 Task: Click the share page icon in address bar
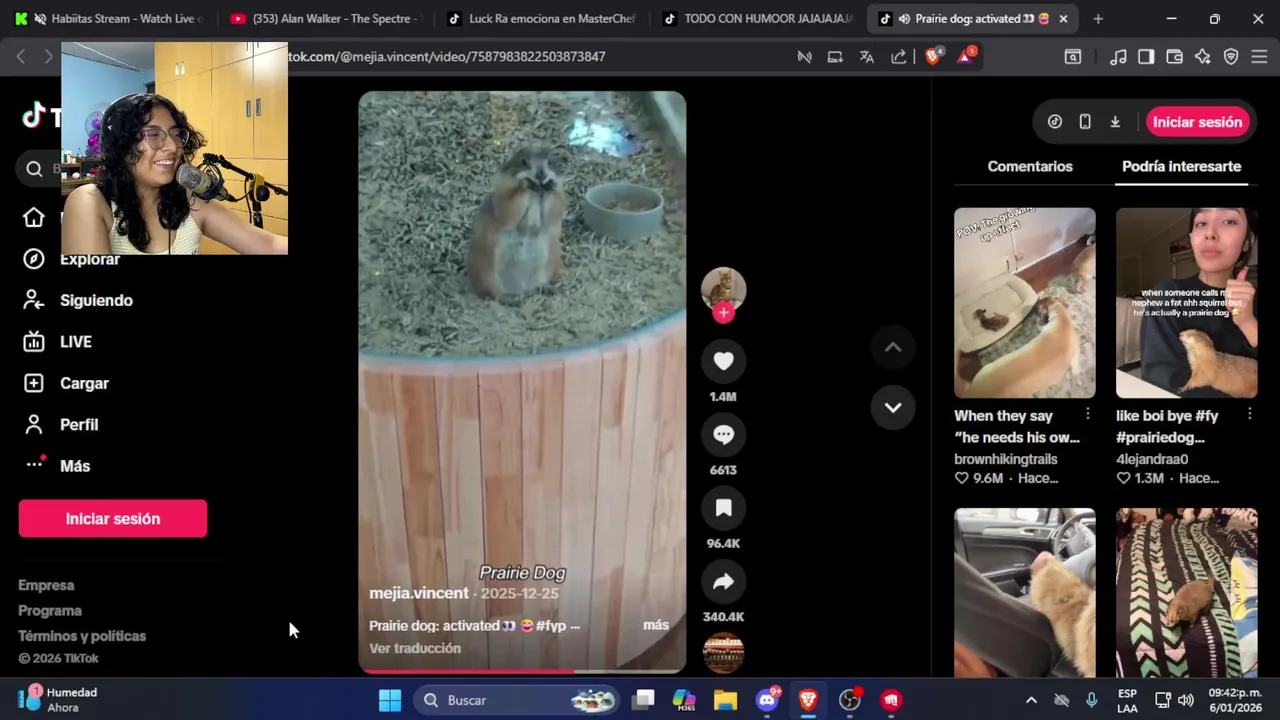click(x=898, y=57)
